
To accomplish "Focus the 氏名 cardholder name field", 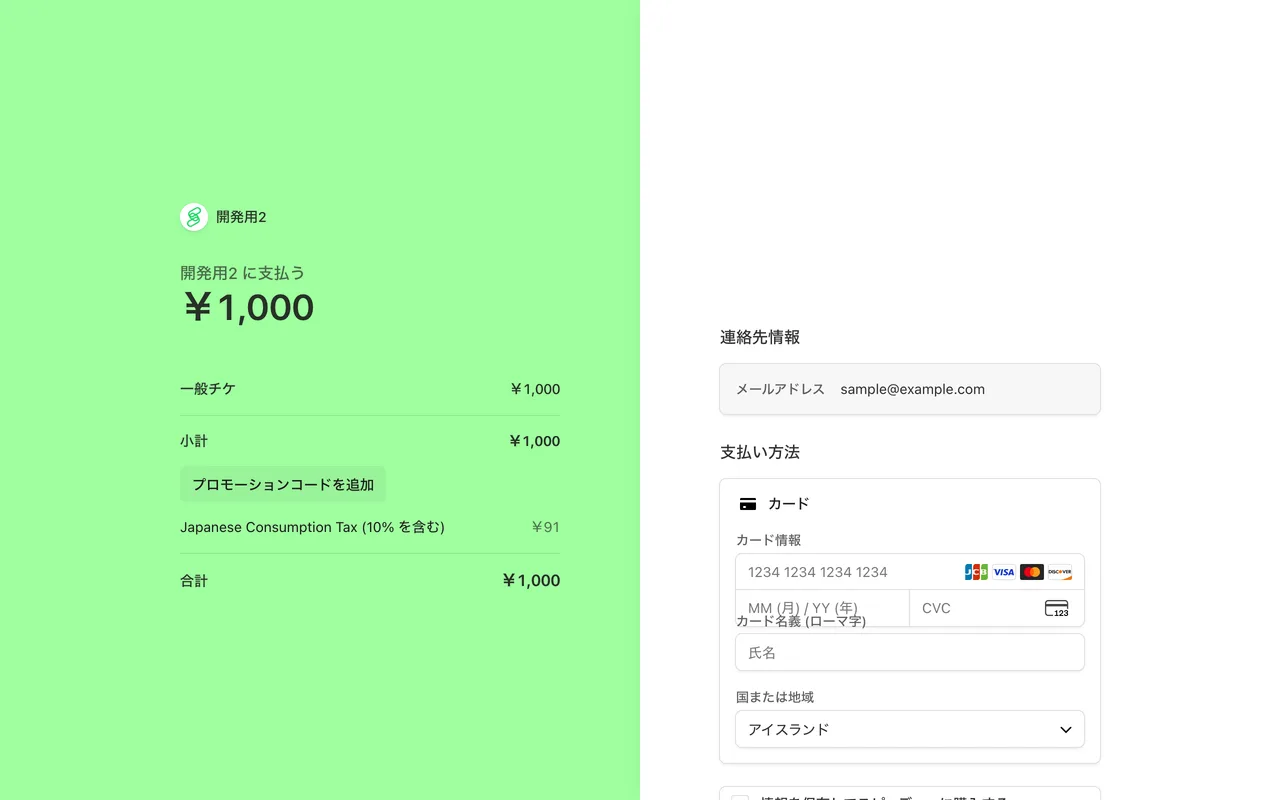I will (x=910, y=652).
